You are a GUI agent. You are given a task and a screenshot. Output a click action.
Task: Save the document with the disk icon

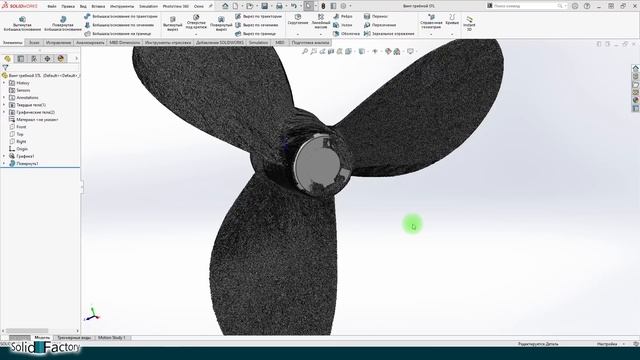pyautogui.click(x=264, y=6)
